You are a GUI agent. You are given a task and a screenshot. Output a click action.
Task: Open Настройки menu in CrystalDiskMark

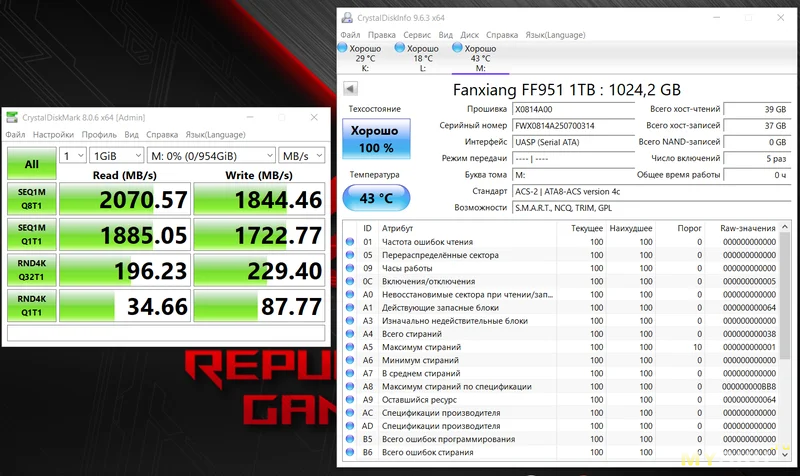click(54, 135)
